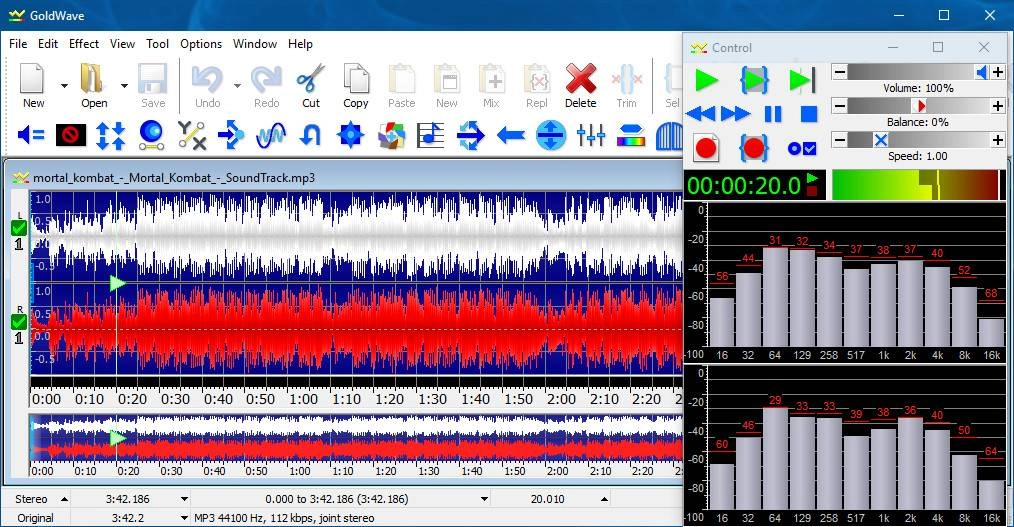Image resolution: width=1014 pixels, height=527 pixels.
Task: Click the blue sphere Doppler effect icon
Action: point(151,135)
